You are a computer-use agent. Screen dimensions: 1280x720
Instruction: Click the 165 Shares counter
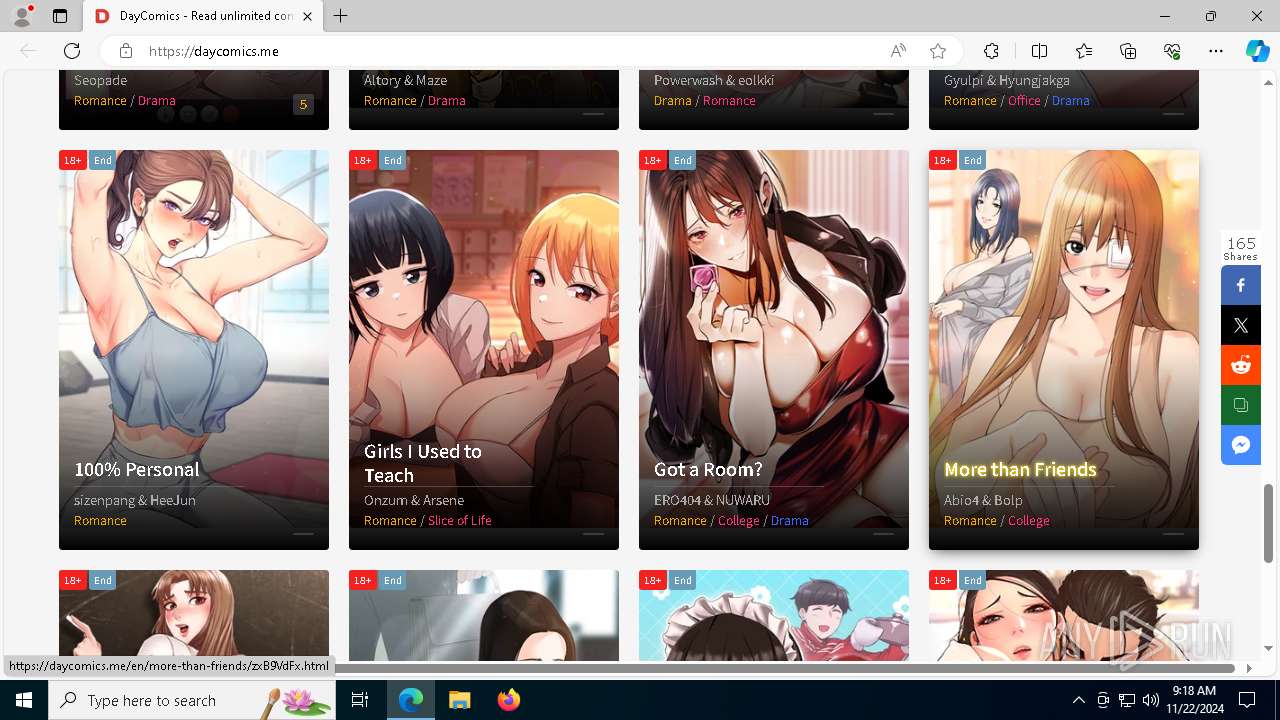(1241, 248)
